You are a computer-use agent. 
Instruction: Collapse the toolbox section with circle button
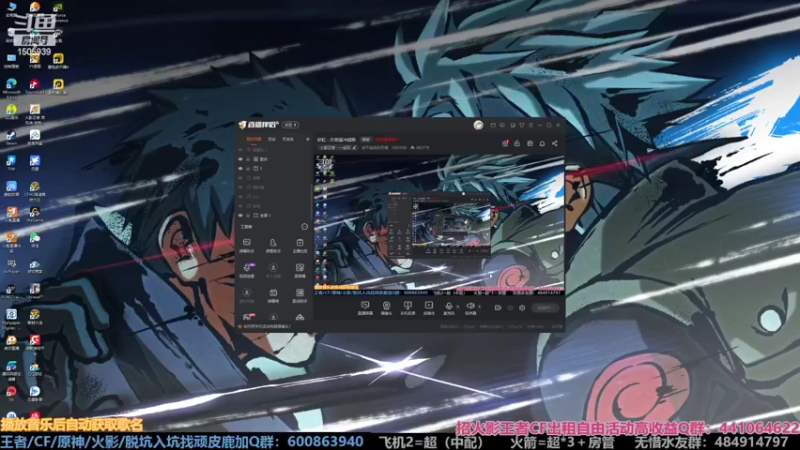[x=305, y=227]
